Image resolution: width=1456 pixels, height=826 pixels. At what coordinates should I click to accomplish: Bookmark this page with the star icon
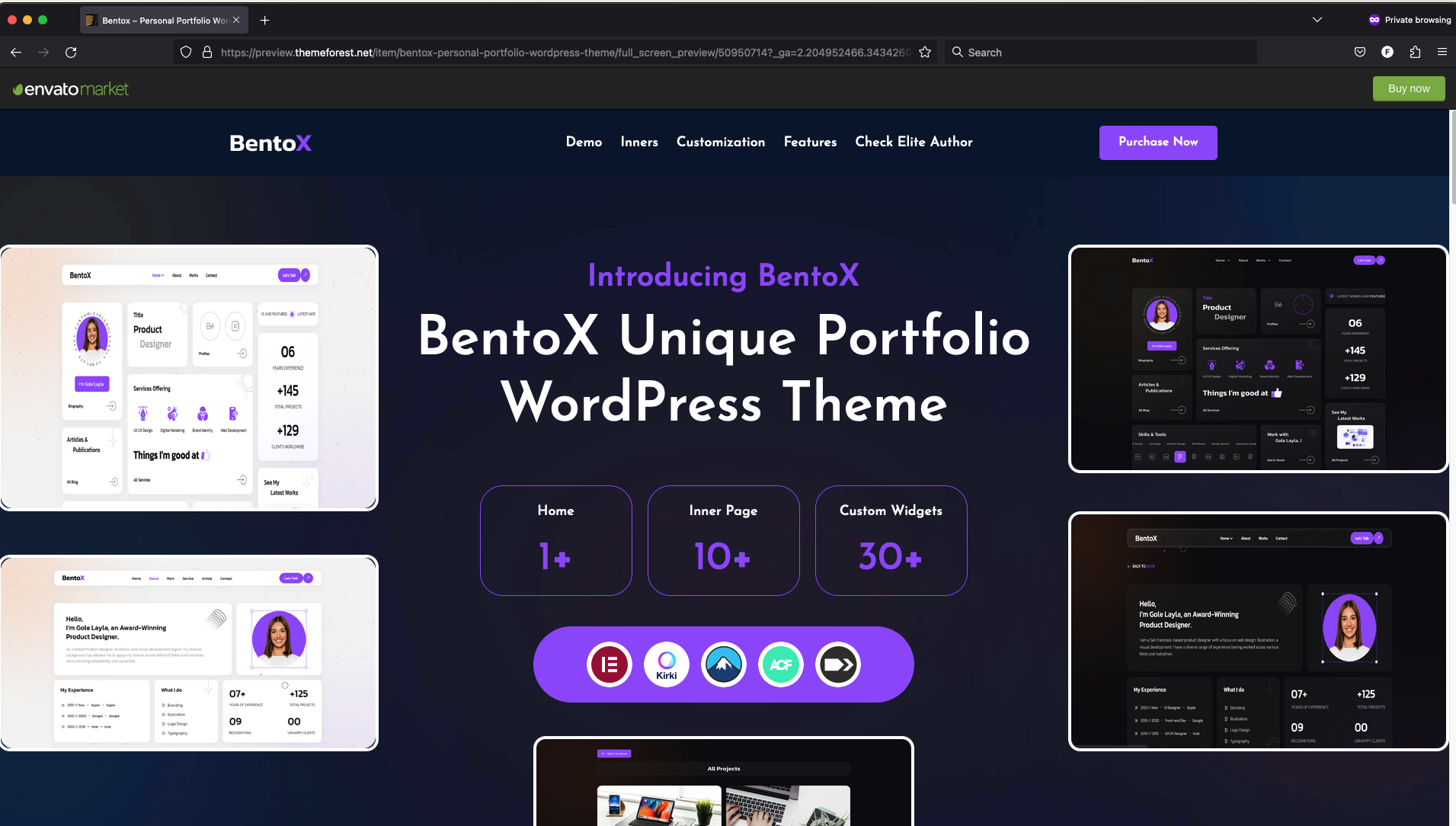click(925, 53)
